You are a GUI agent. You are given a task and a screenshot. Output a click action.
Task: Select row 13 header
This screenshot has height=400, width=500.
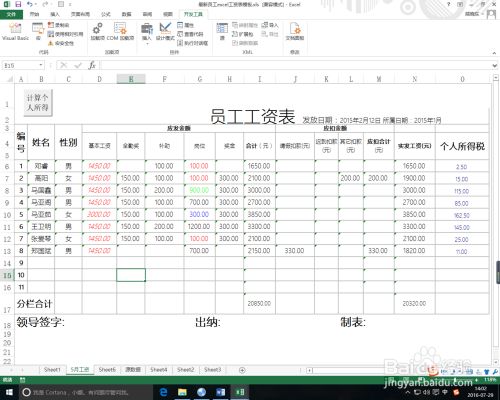7,251
